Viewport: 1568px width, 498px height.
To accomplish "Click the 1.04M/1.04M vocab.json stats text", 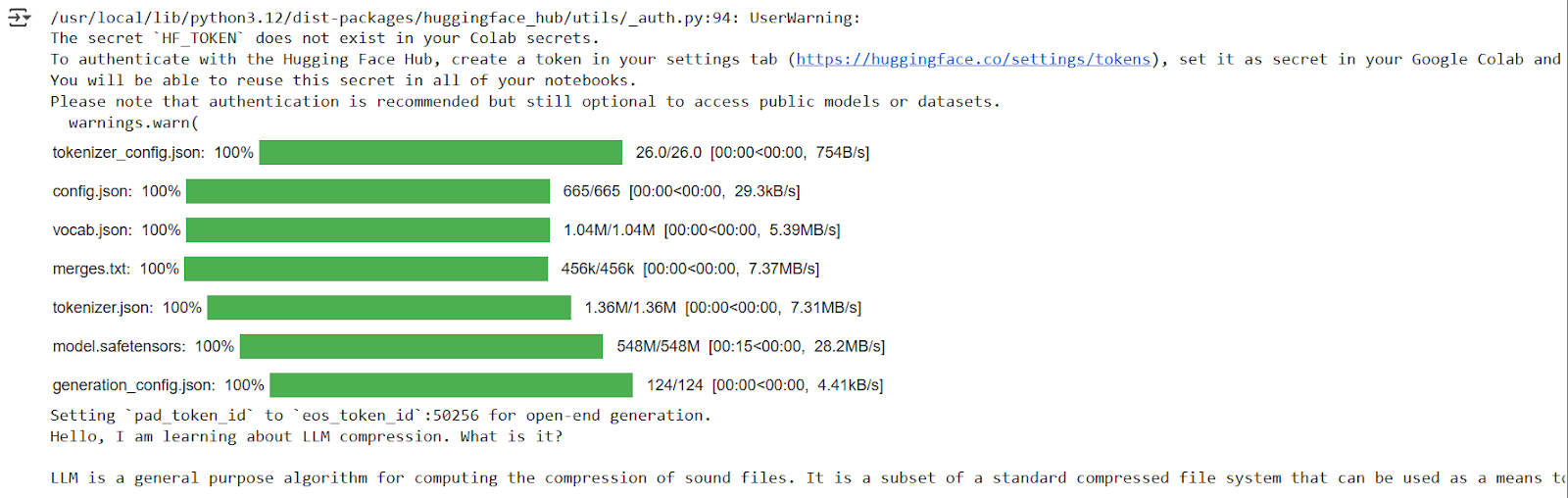I will (701, 230).
